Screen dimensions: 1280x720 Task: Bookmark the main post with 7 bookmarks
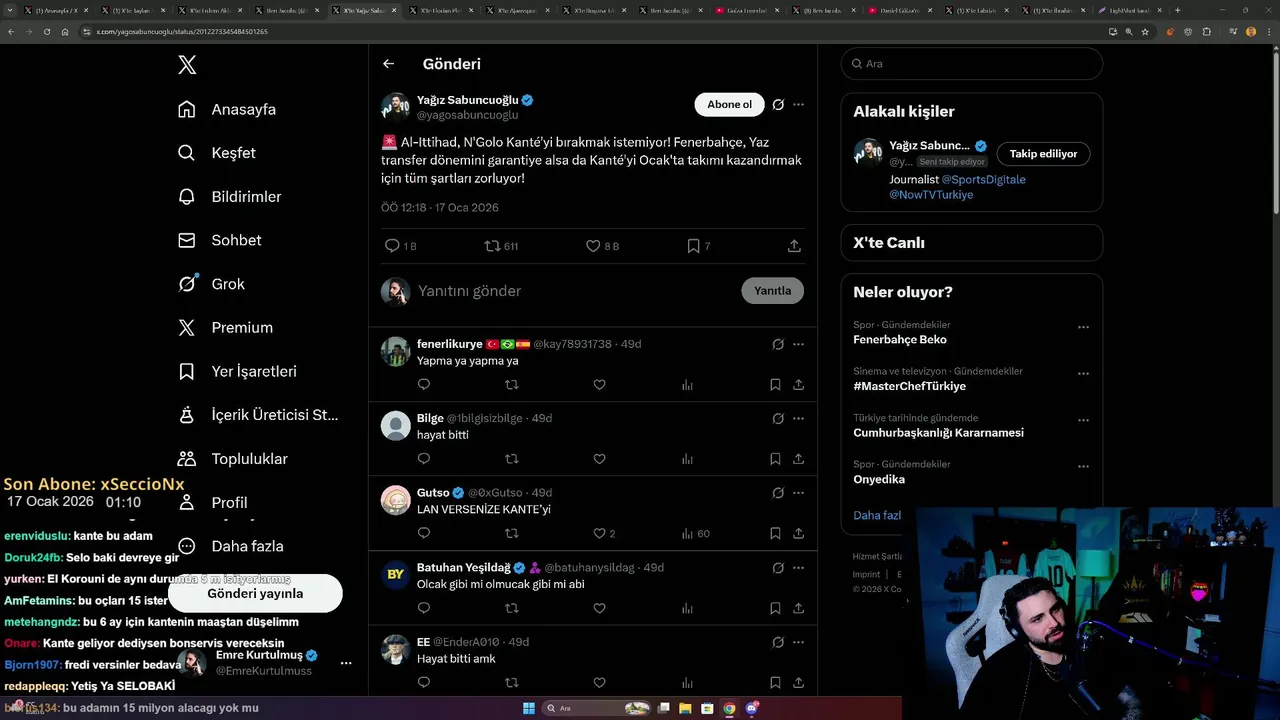693,246
